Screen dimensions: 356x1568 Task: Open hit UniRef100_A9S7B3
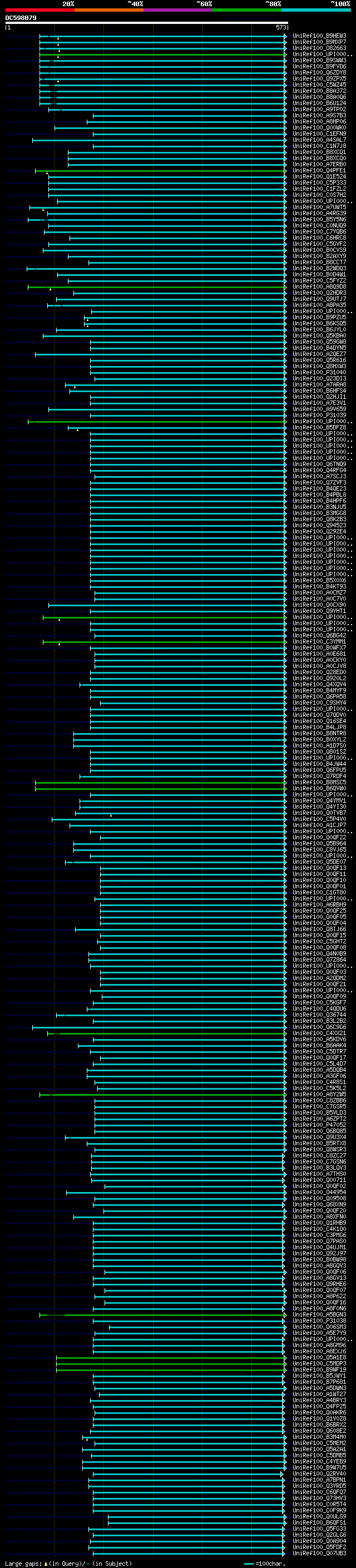[x=319, y=116]
